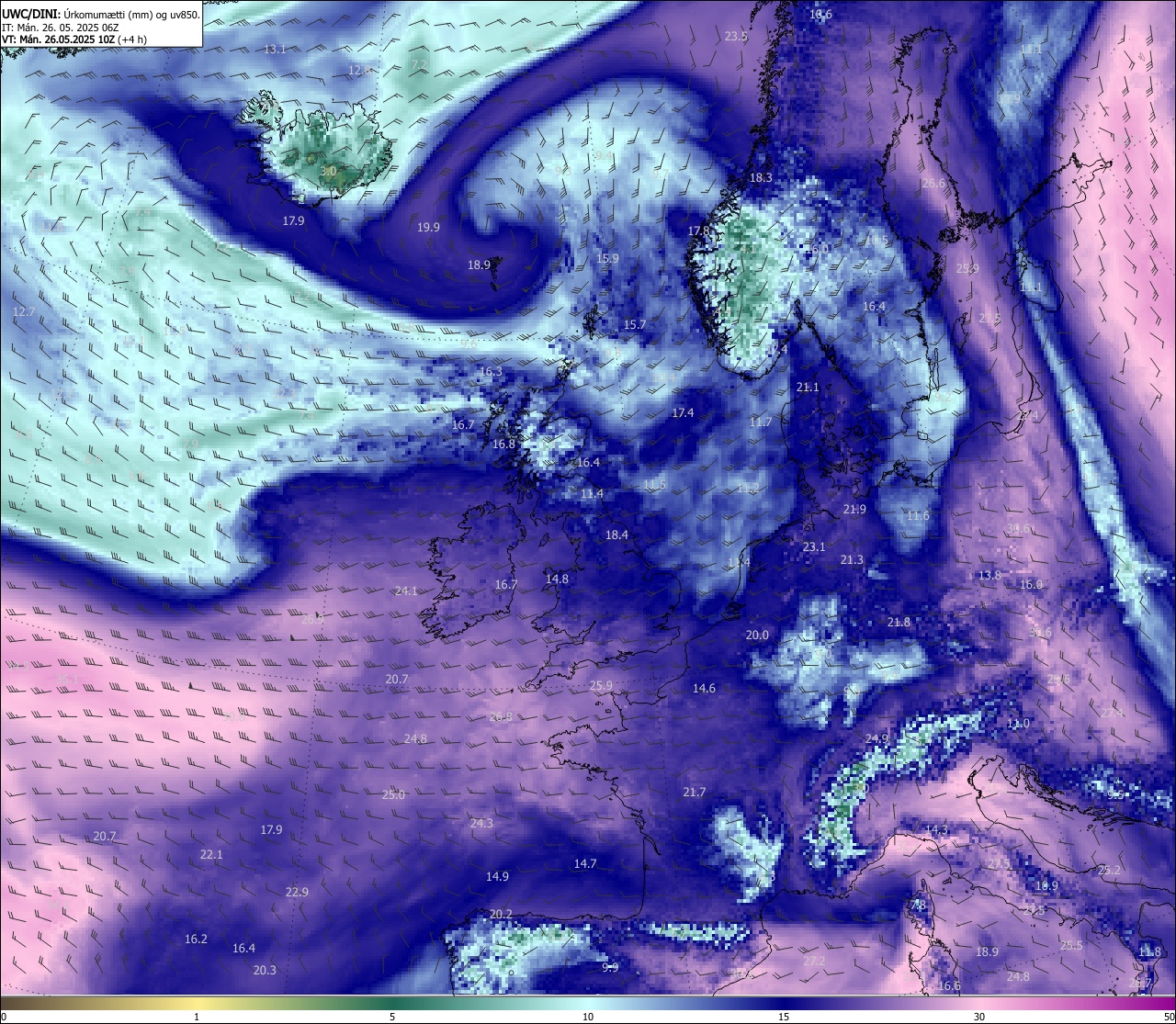
Task: Select the 21.9 value over Denmark
Action: tap(854, 509)
